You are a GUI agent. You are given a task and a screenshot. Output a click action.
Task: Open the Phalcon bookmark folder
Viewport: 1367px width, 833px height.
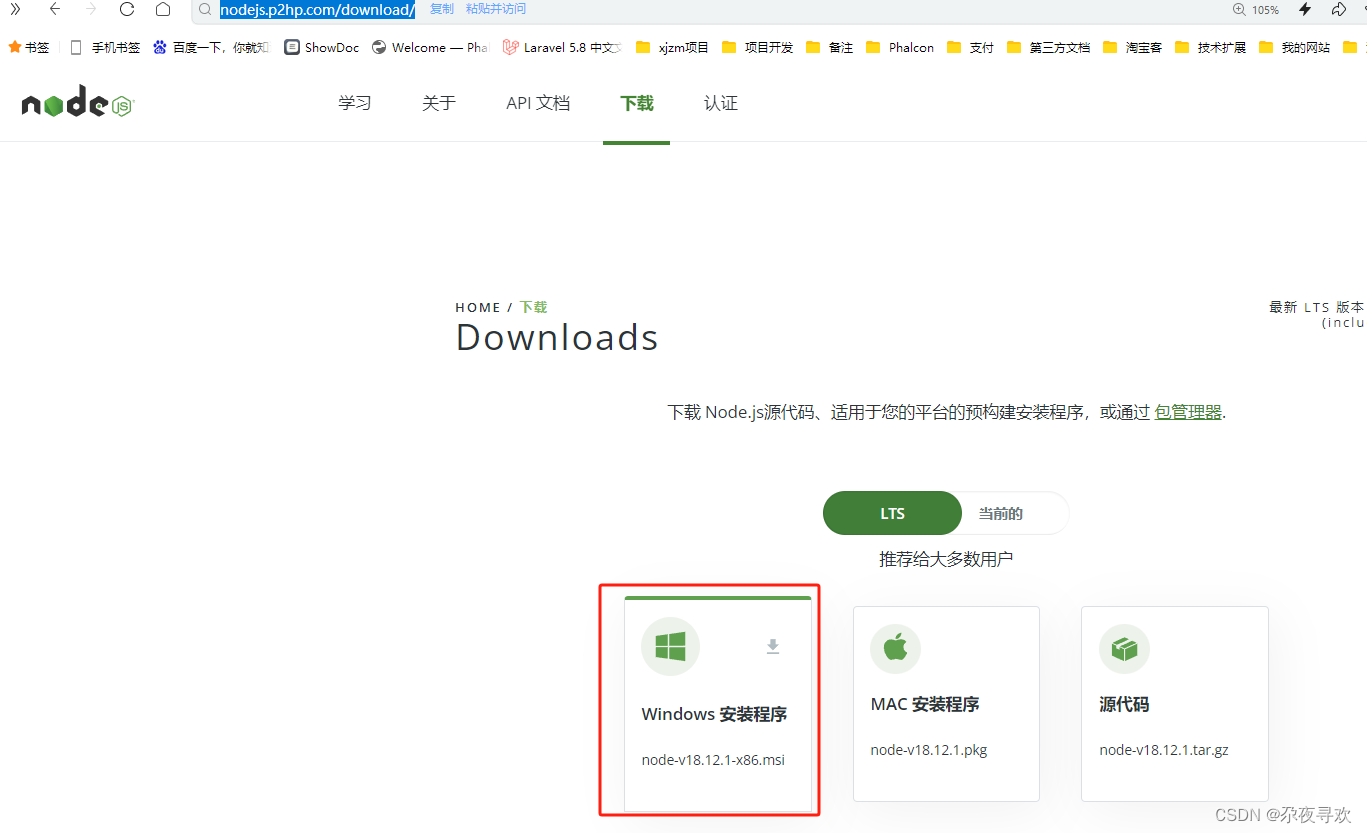(x=900, y=47)
